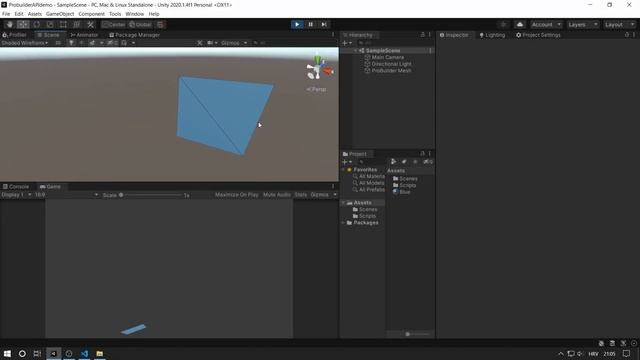Toggle Global handle rotation button
The width and height of the screenshot is (640, 360).
(x=140, y=24)
